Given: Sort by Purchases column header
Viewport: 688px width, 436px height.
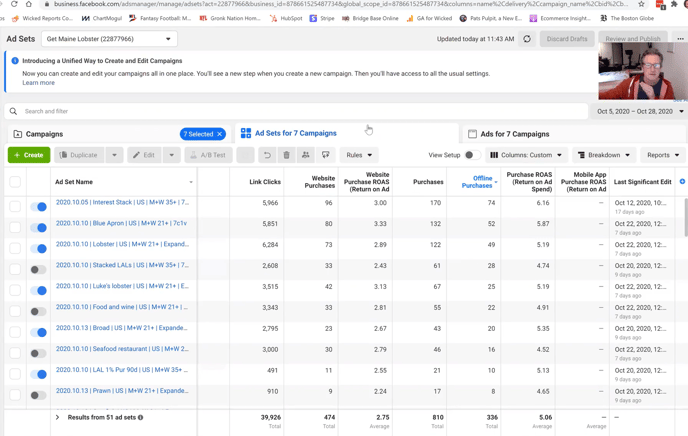Looking at the screenshot, I should click(428, 182).
